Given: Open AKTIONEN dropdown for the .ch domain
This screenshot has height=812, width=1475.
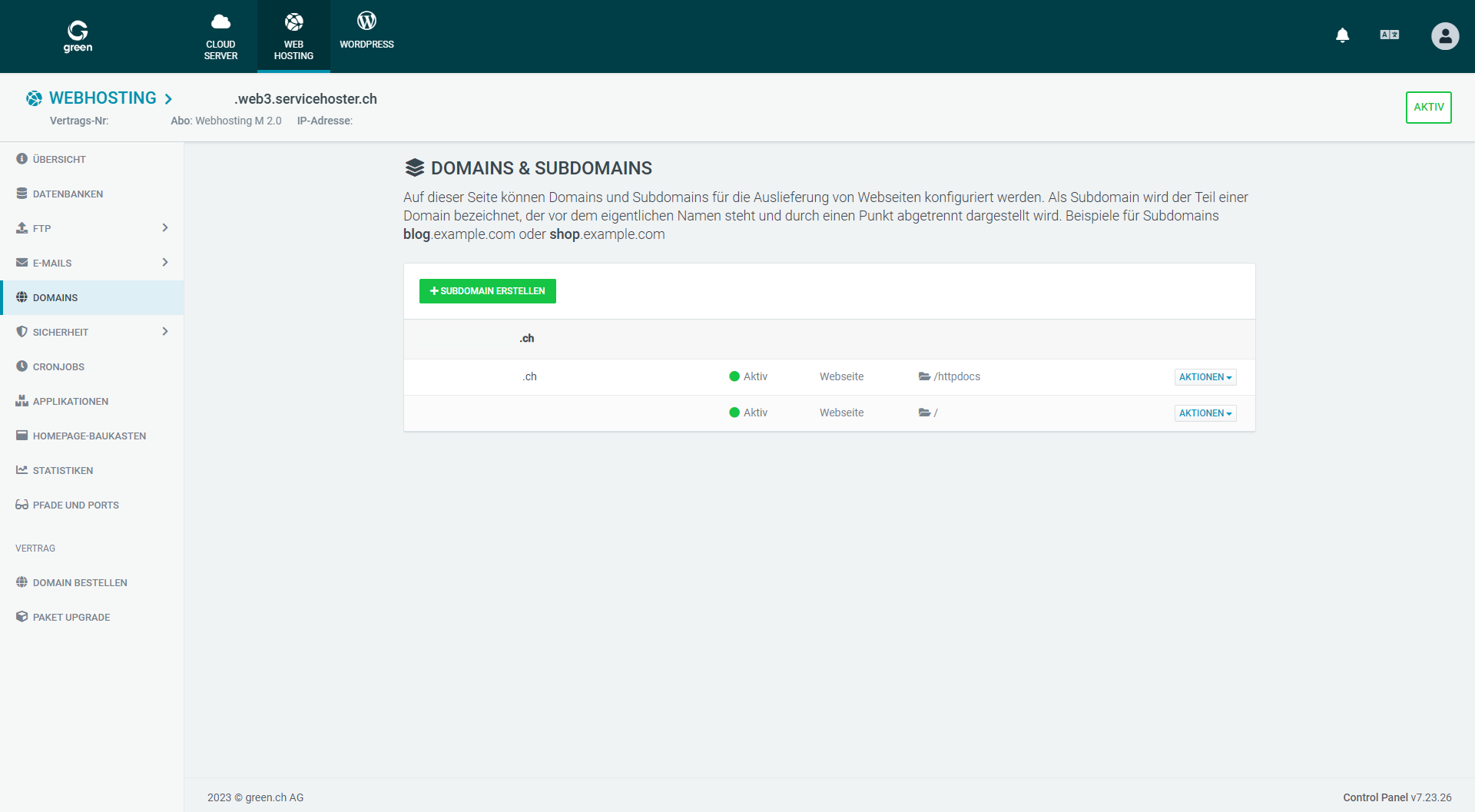Looking at the screenshot, I should click(x=1205, y=376).
